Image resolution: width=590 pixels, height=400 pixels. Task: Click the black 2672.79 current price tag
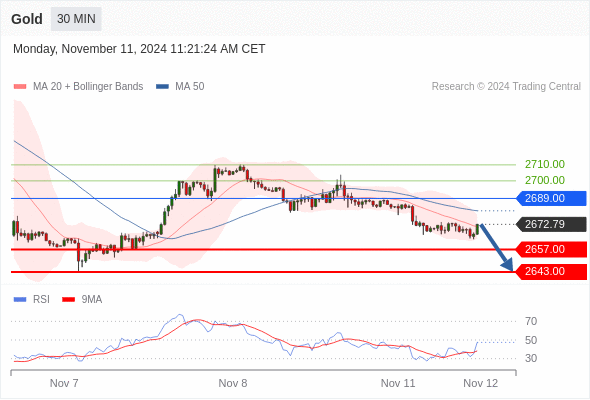coord(551,224)
